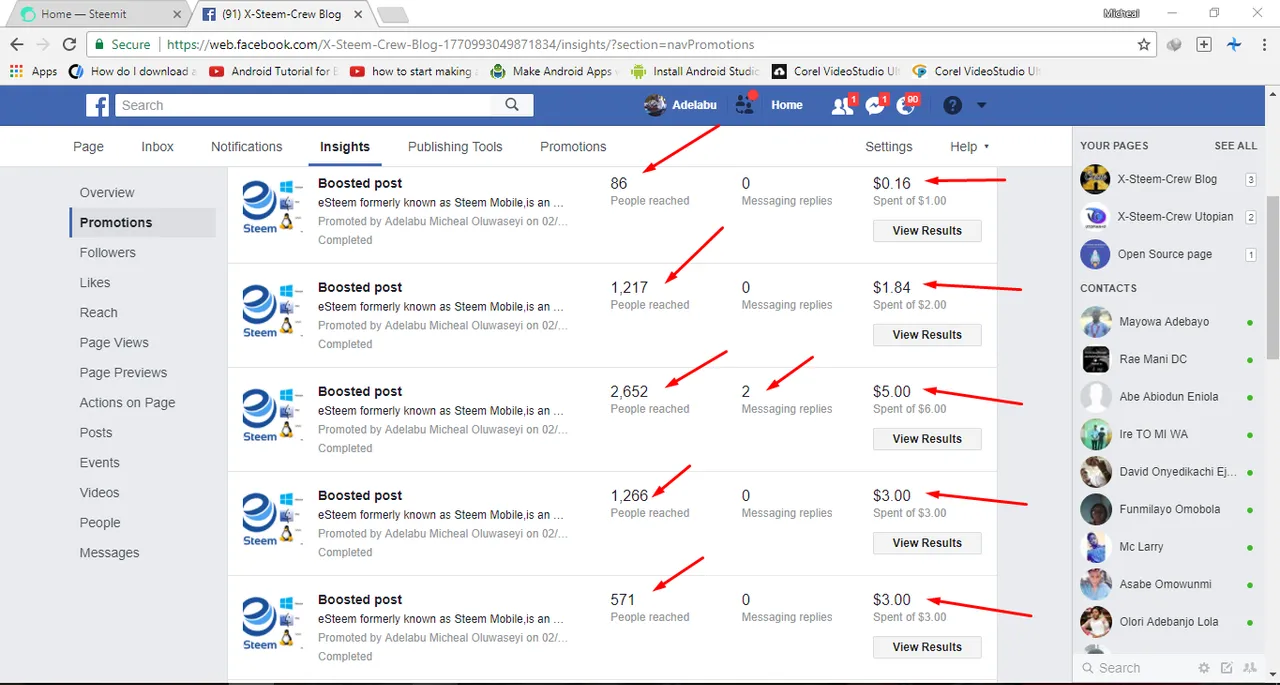Open page Settings
The height and width of the screenshot is (685, 1280).
(x=889, y=146)
